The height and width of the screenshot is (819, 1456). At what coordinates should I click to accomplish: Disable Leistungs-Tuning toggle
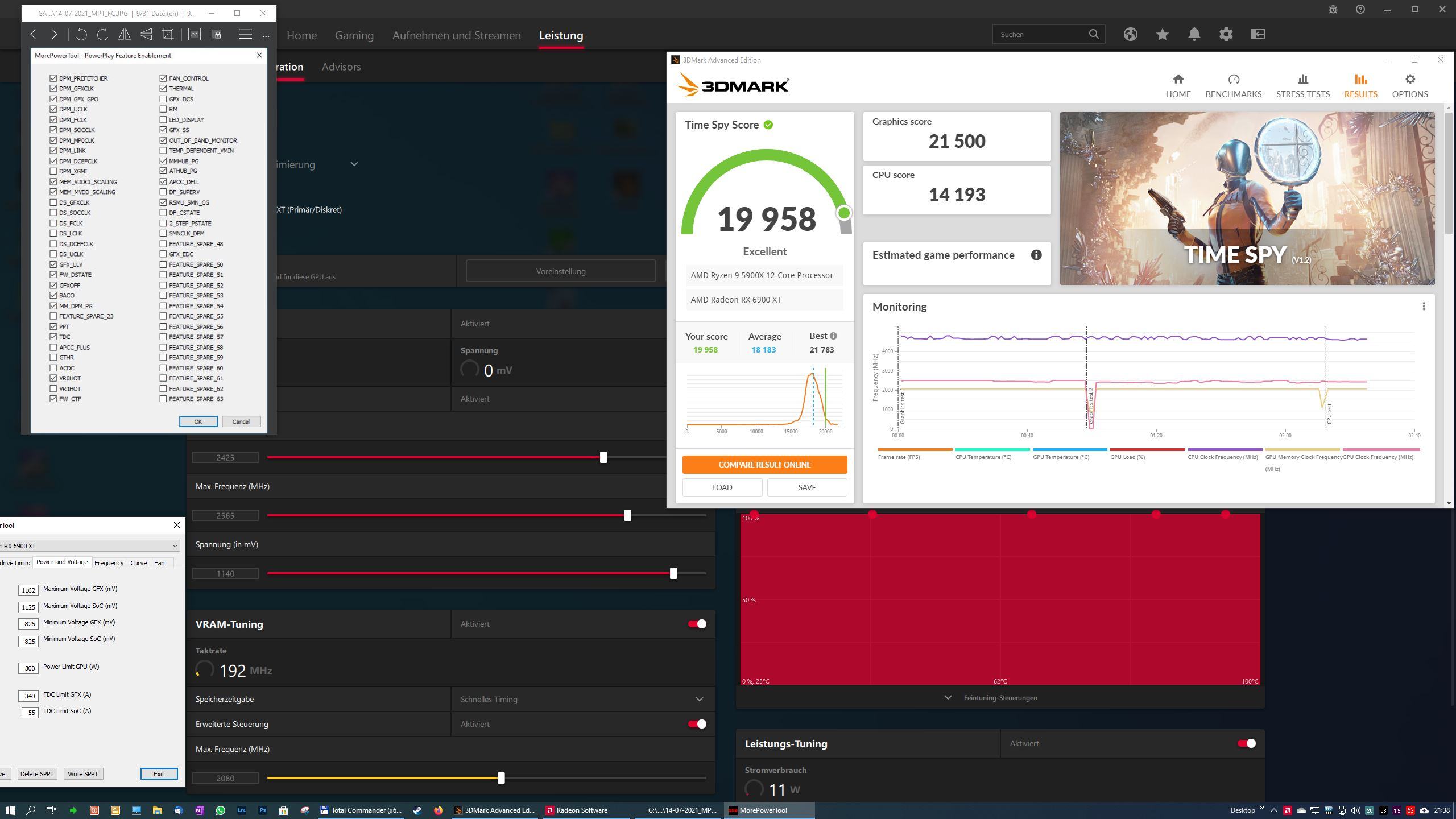point(1246,743)
